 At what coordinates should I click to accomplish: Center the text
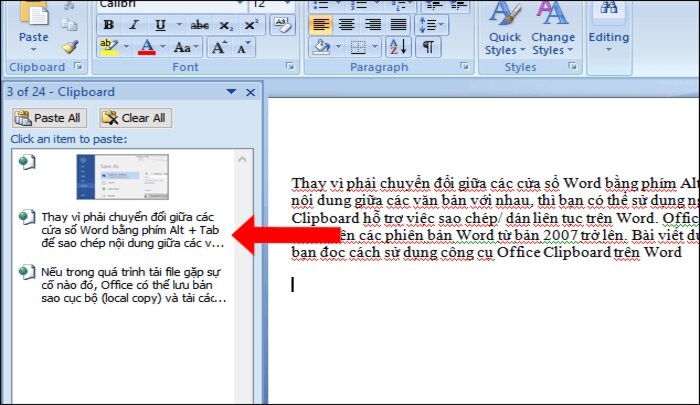[346, 25]
